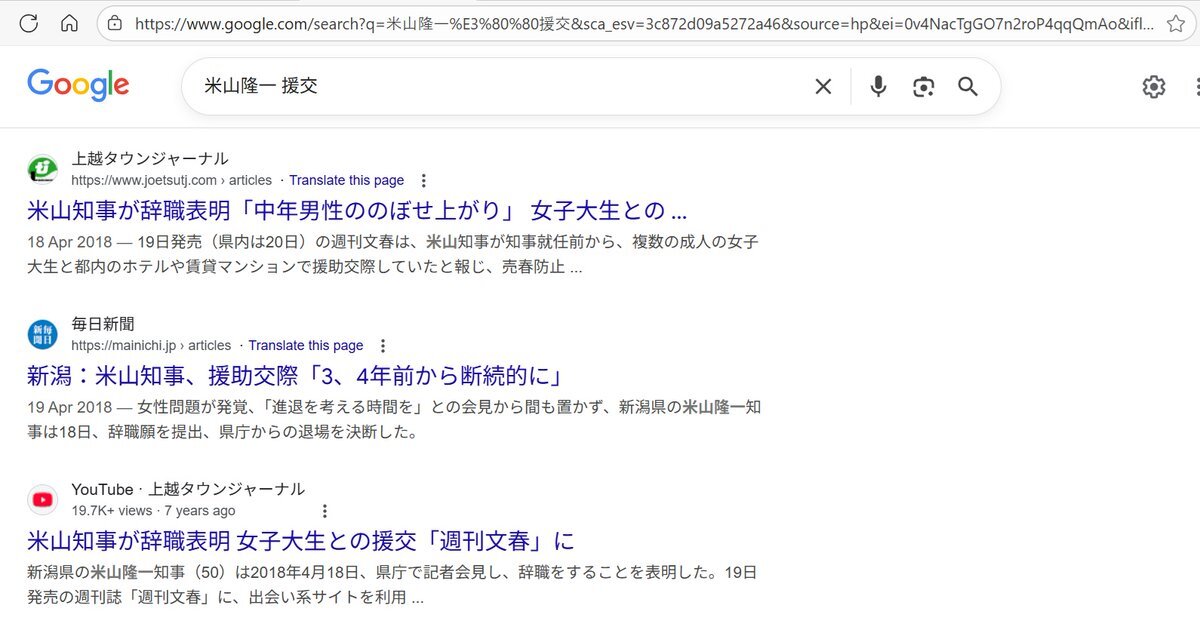Image resolution: width=1200 pixels, height=636 pixels.
Task: Click inside the search query field
Action: 400,87
